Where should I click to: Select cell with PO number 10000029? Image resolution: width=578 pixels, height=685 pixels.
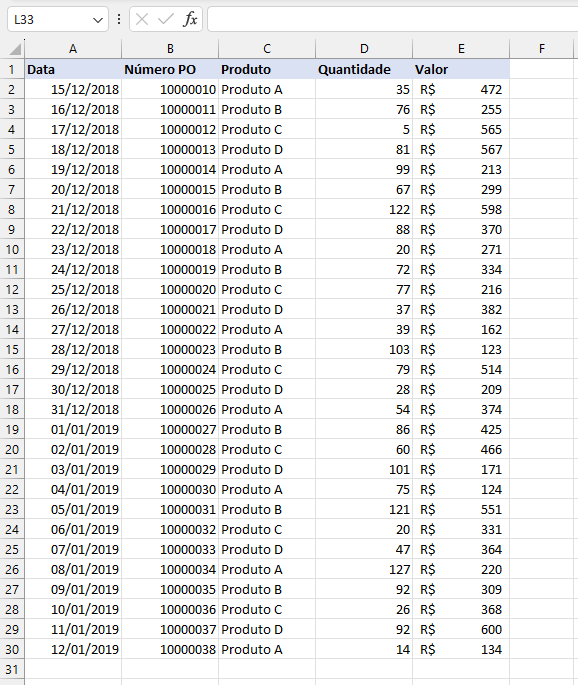(170, 469)
